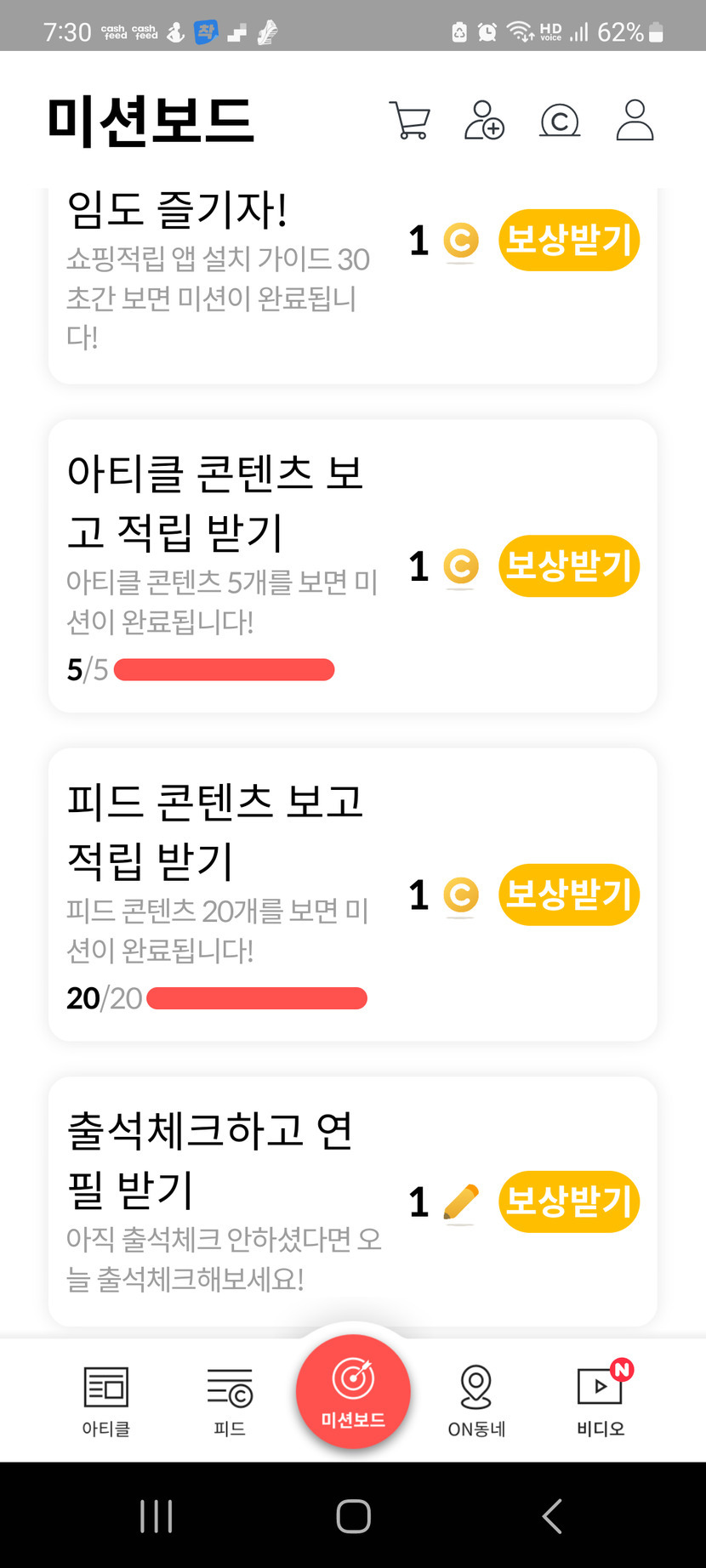Open the coin balance icon
Viewport: 706px width, 1568px height.
pos(560,120)
